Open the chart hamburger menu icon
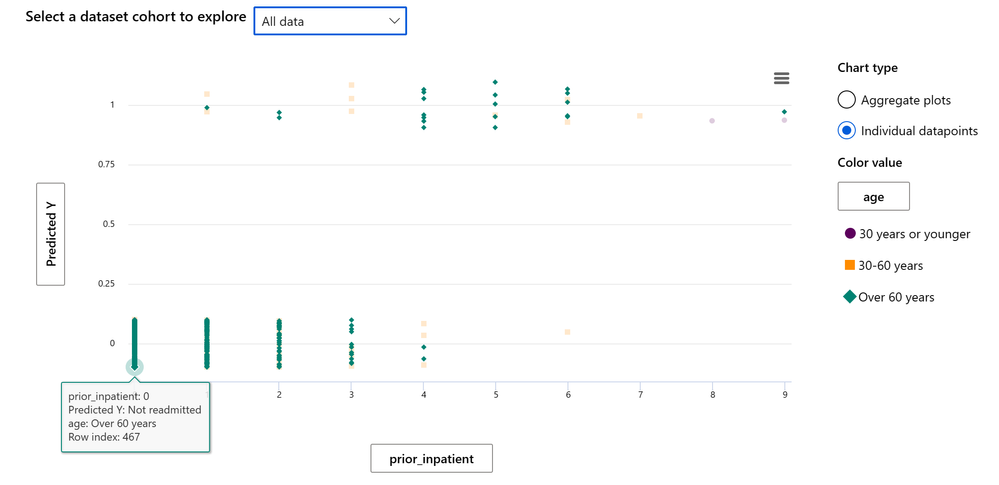The width and height of the screenshot is (999, 485). 781,78
